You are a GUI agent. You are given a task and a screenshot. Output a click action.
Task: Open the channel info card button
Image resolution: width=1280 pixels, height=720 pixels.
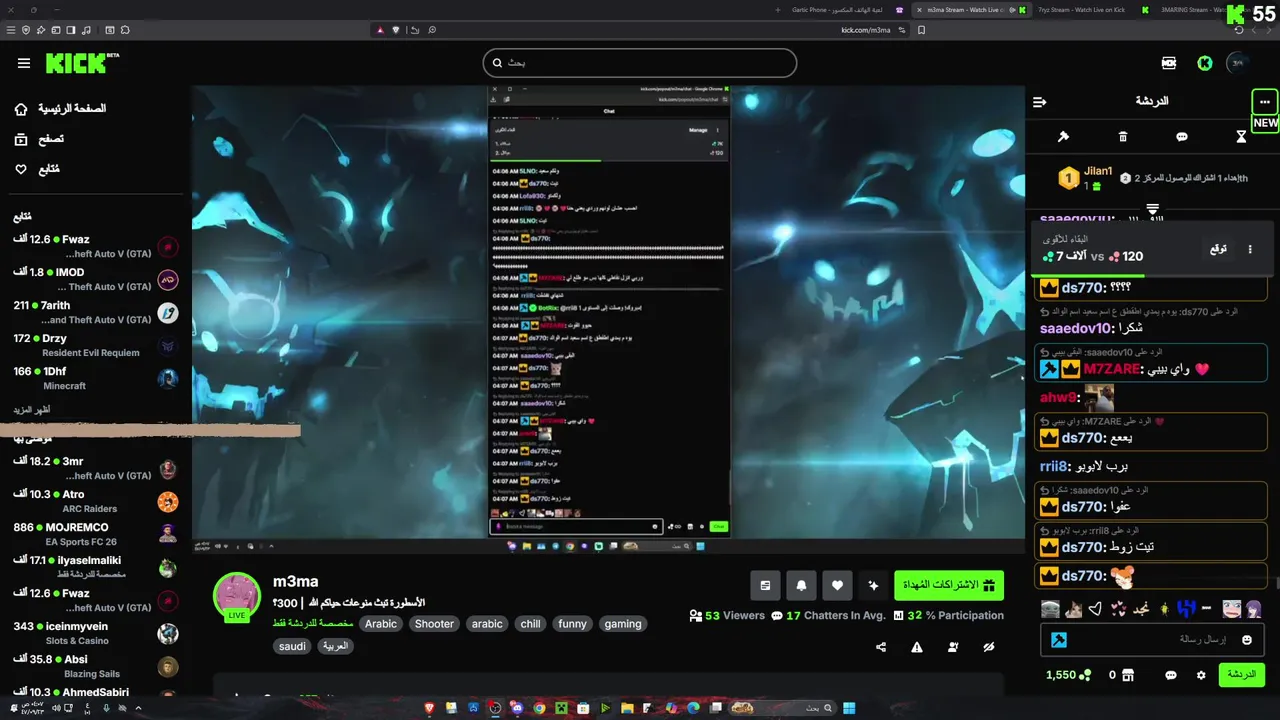point(765,585)
